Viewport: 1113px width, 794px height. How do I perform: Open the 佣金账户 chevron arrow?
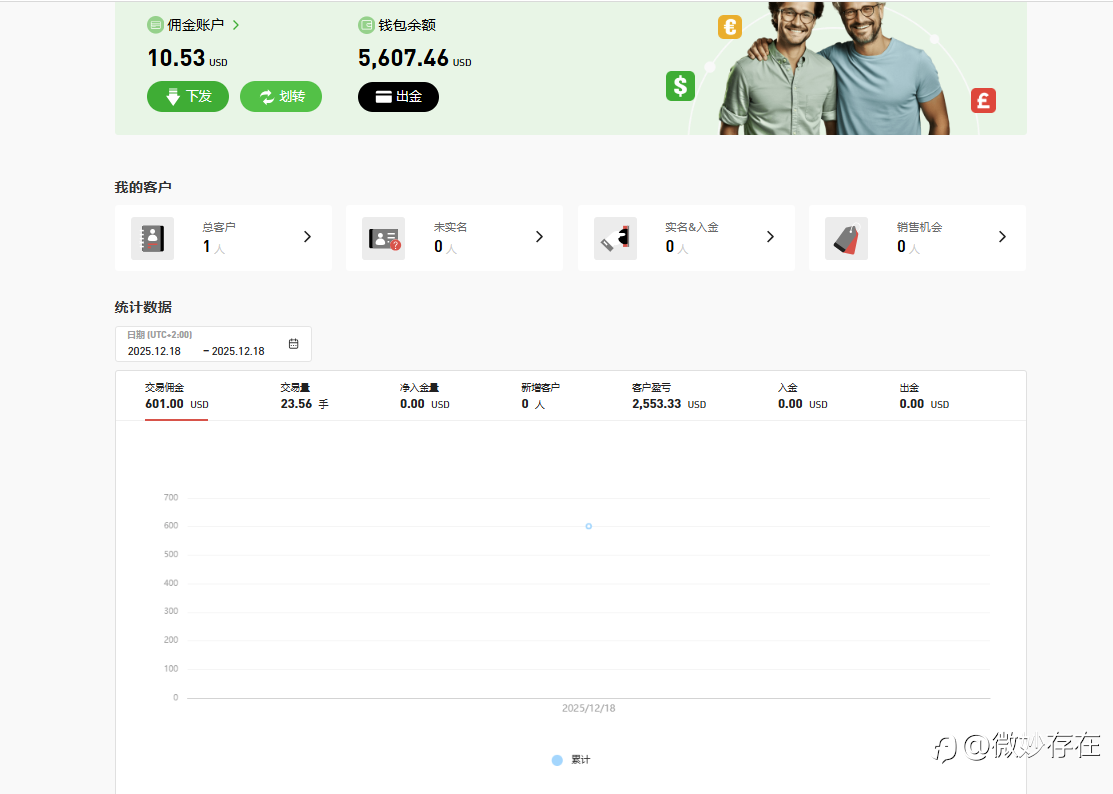pos(236,25)
